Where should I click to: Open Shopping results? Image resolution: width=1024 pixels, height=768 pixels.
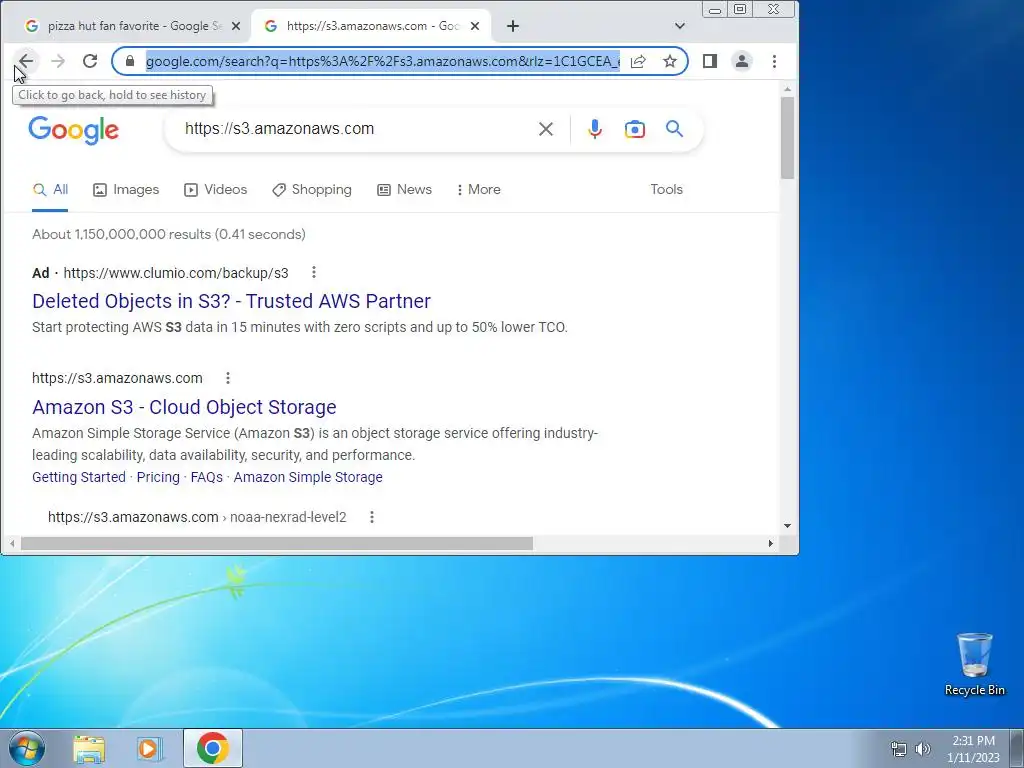pyautogui.click(x=312, y=189)
